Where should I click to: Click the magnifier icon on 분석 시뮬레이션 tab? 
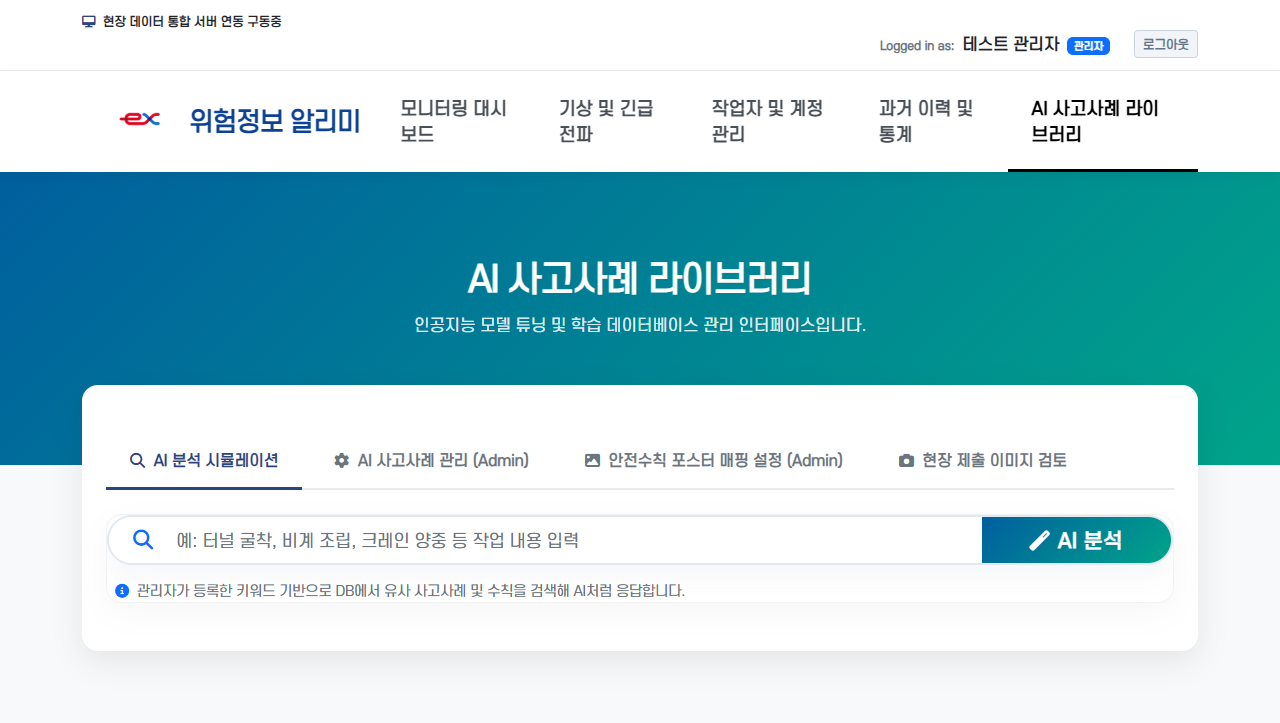[138, 461]
